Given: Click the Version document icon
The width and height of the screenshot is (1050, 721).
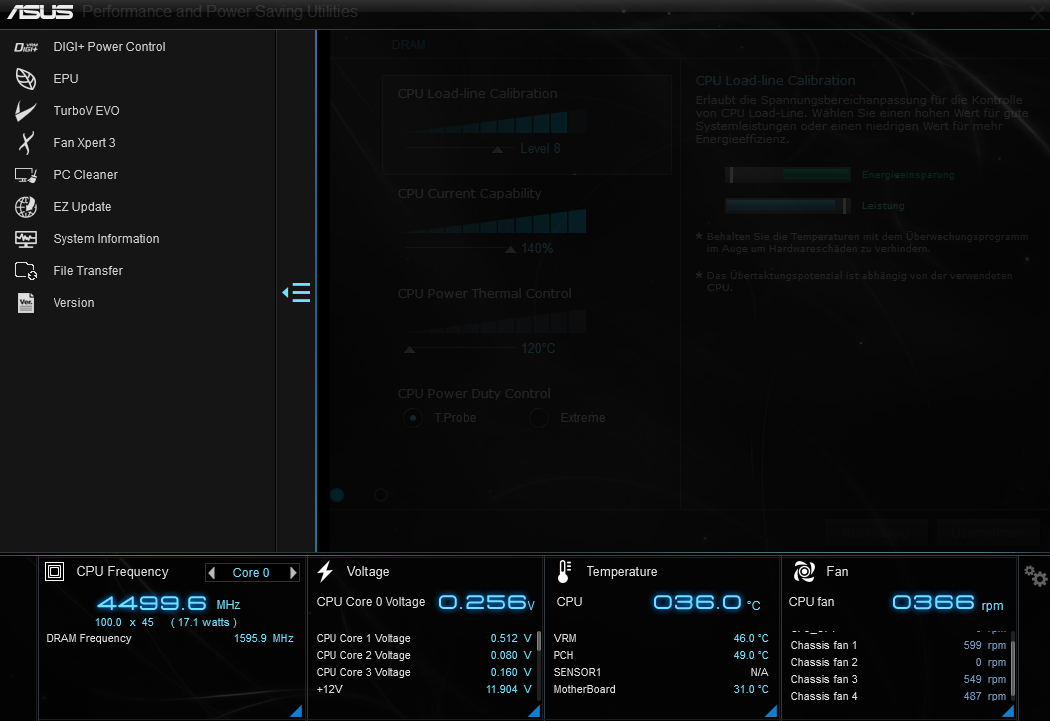Looking at the screenshot, I should [26, 303].
